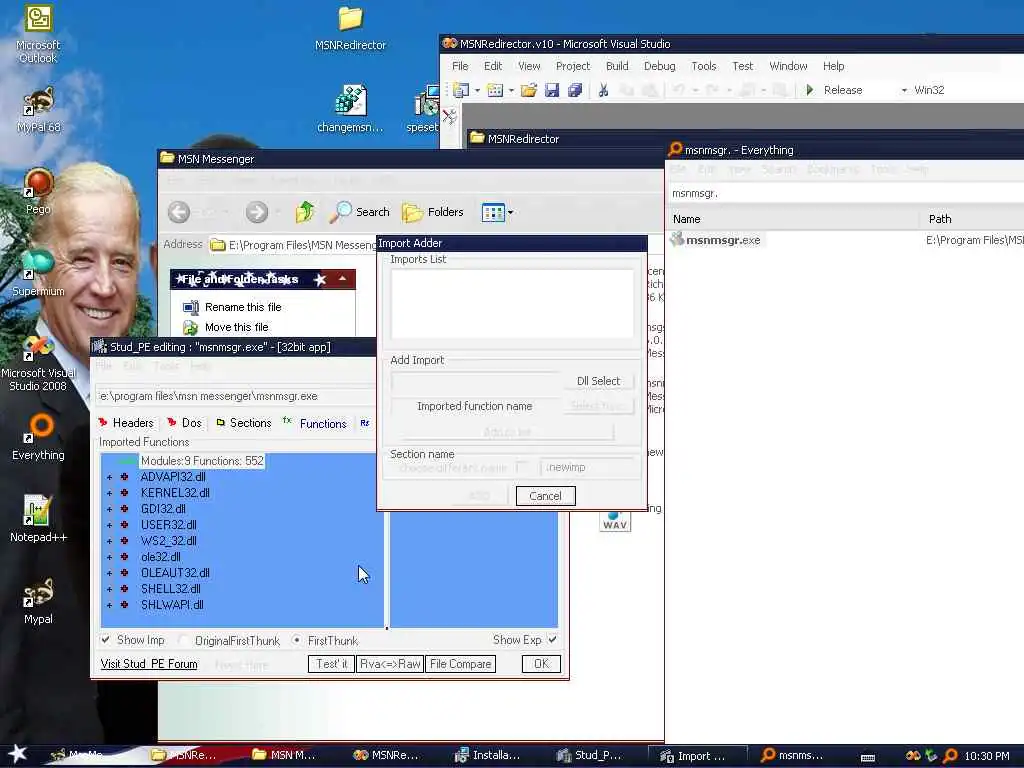This screenshot has width=1024, height=768.
Task: Expand USER32.dll tree node
Action: tap(110, 525)
